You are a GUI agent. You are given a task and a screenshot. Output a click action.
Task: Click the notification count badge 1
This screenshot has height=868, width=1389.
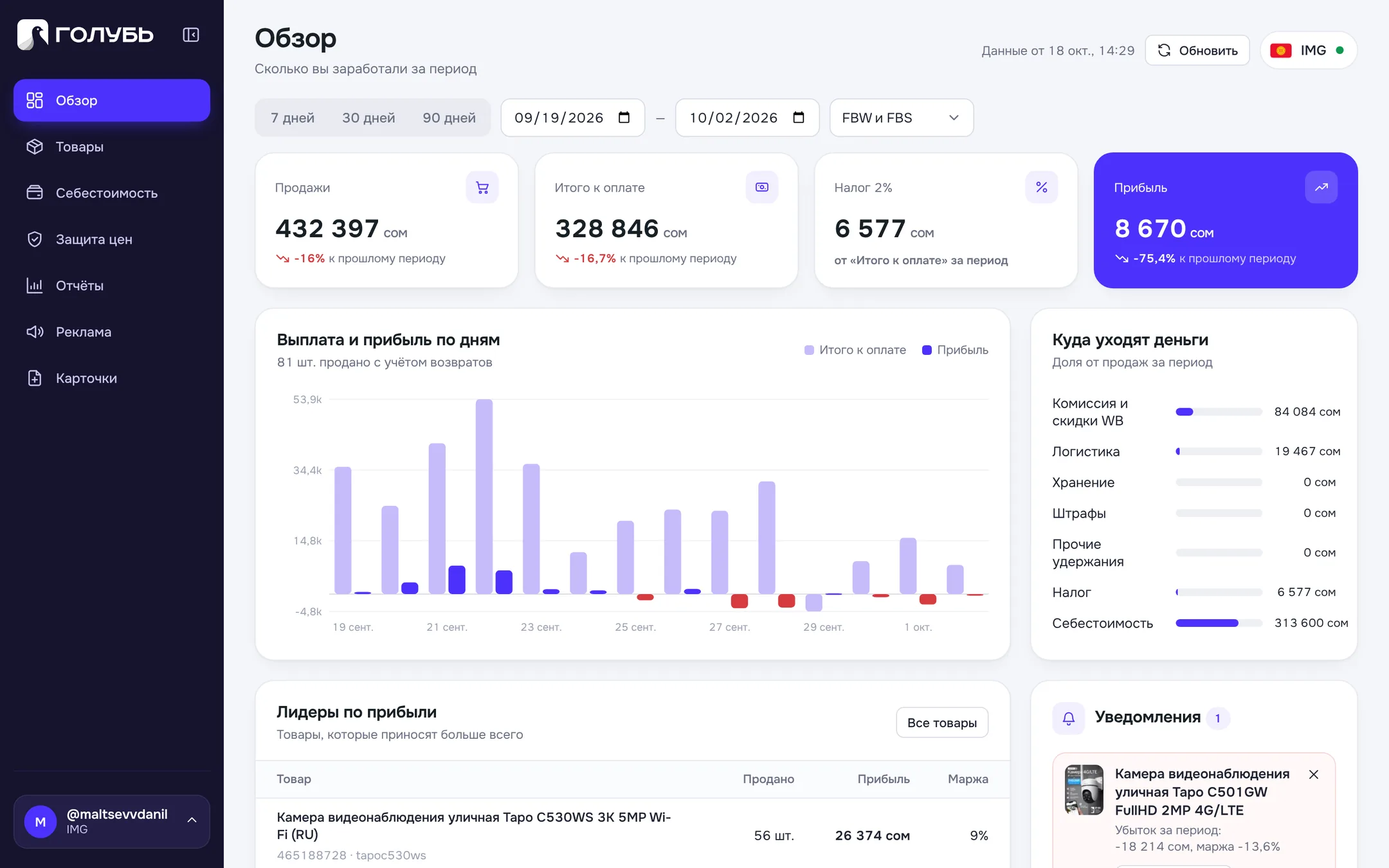(1218, 718)
